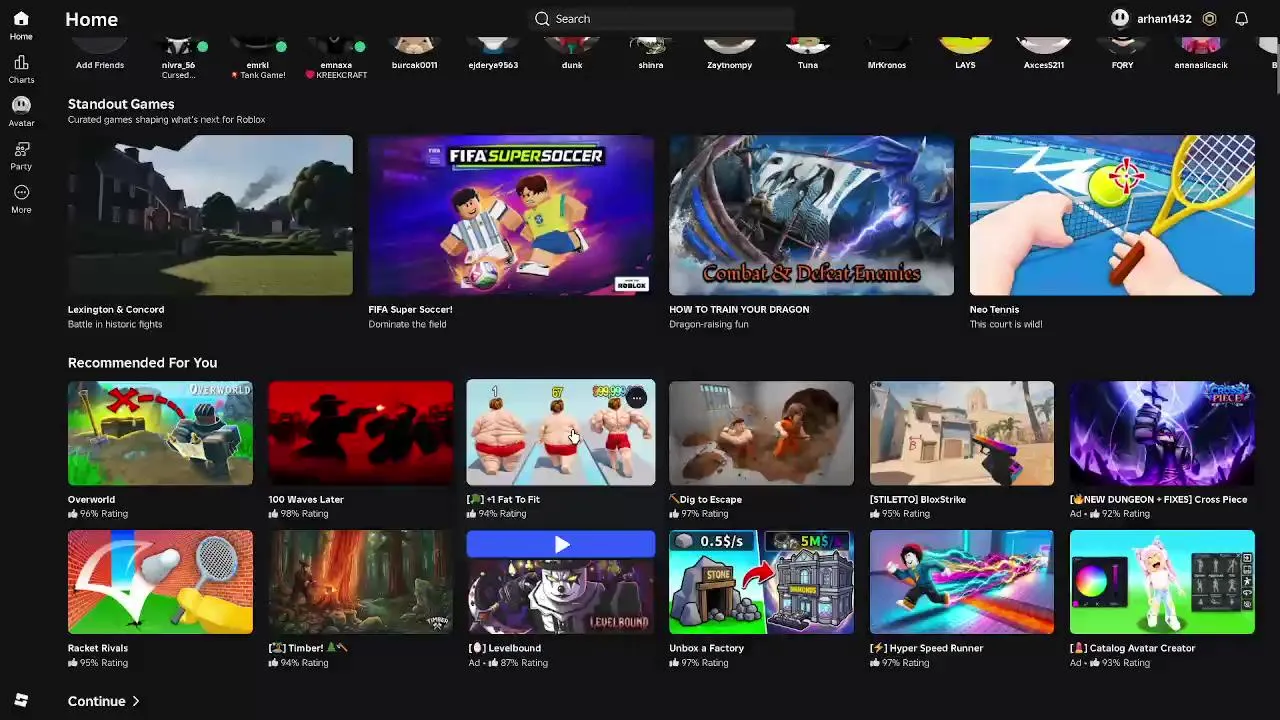
Task: Open Neo Tennis game thumbnail
Action: click(1112, 215)
